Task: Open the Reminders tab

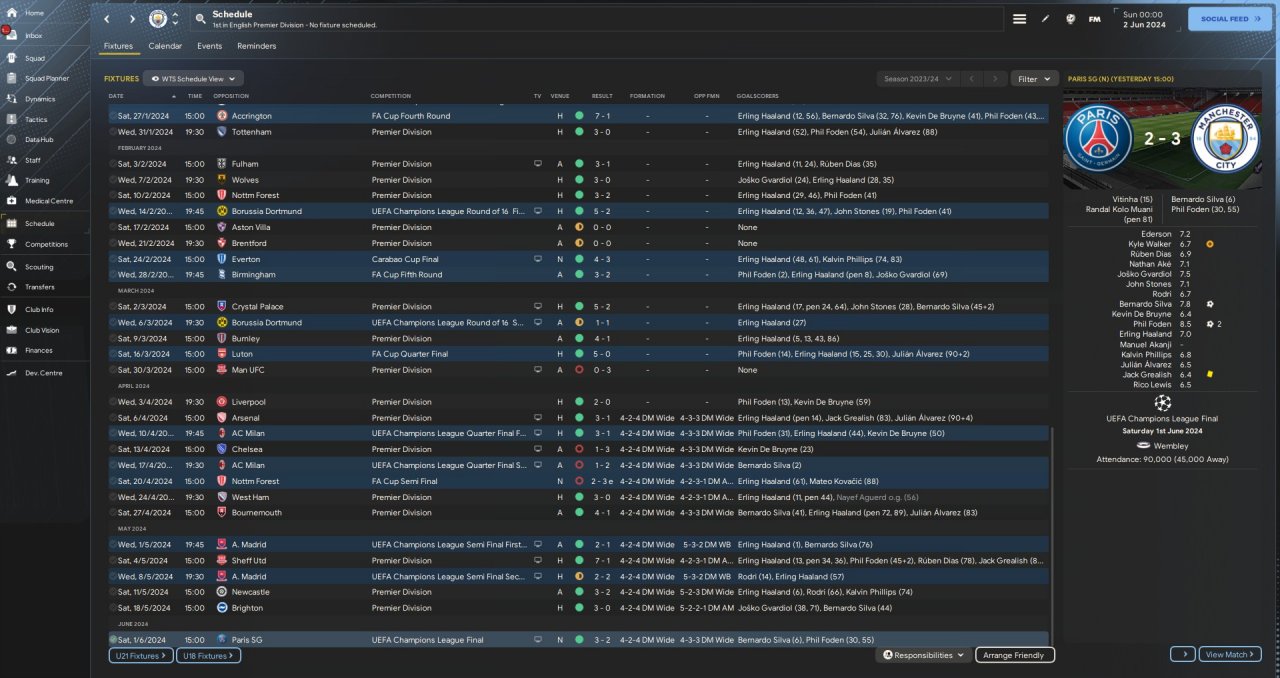Action: (x=257, y=46)
